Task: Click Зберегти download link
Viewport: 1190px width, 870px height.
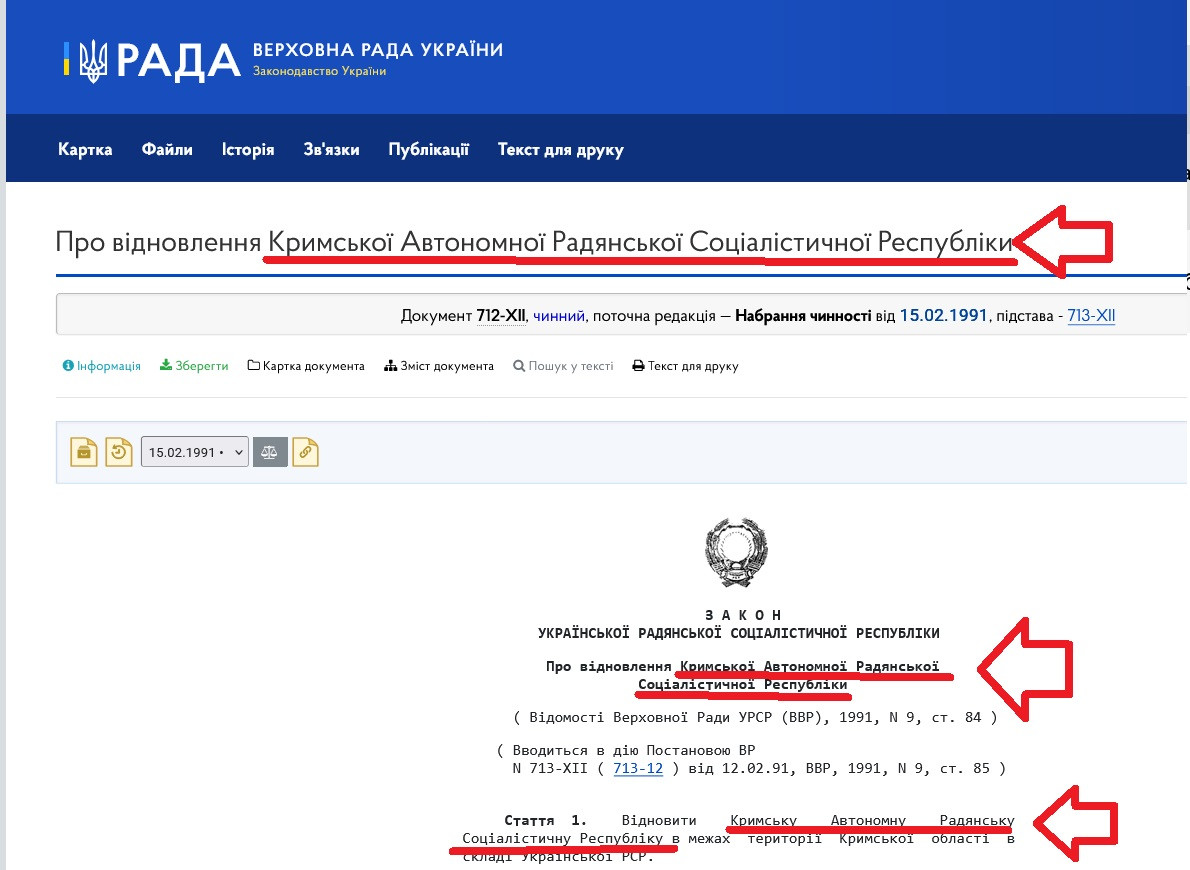Action: click(x=194, y=366)
